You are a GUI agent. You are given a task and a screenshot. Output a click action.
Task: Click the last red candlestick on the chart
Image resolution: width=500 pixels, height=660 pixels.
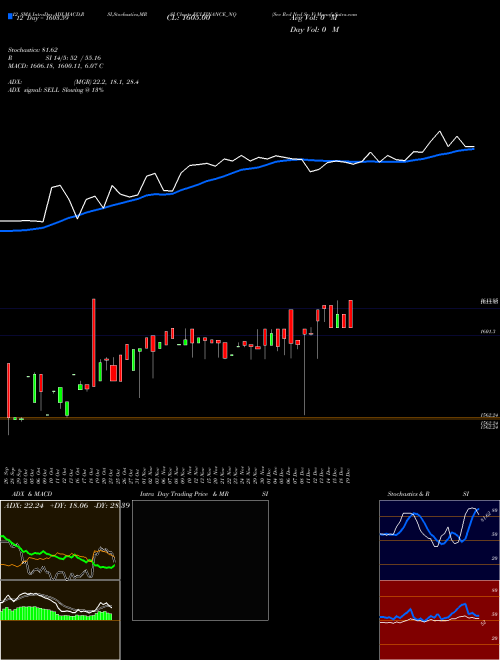(351, 314)
